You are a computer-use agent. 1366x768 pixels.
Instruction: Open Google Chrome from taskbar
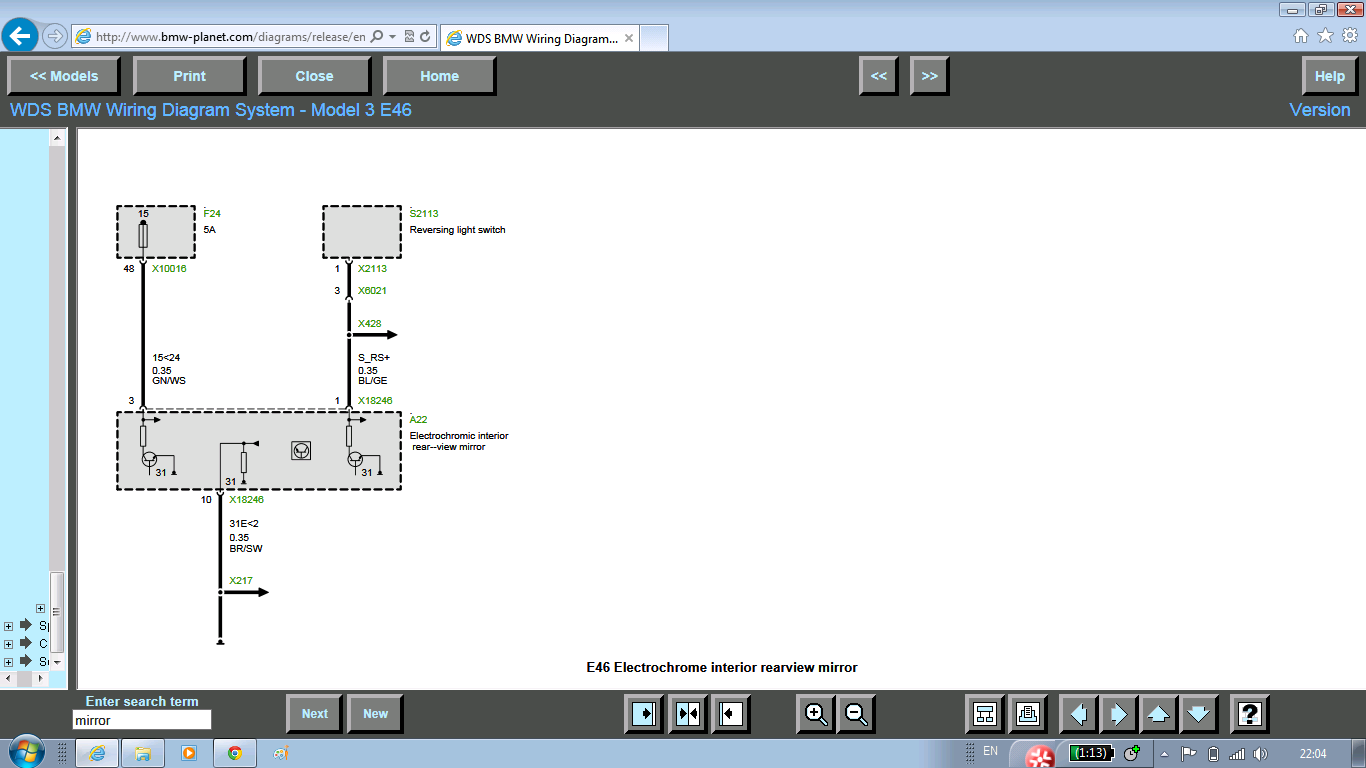tap(235, 753)
